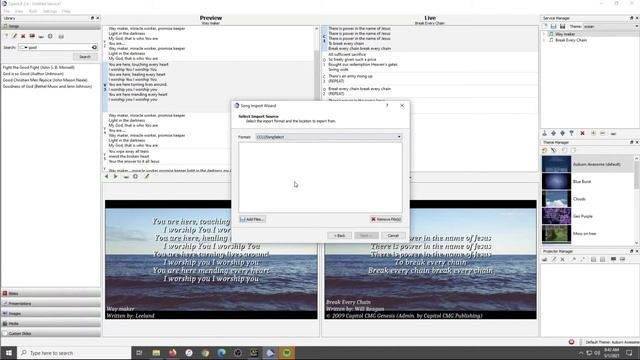Open Firefox from the taskbar
The width and height of the screenshot is (640, 360).
173,353
